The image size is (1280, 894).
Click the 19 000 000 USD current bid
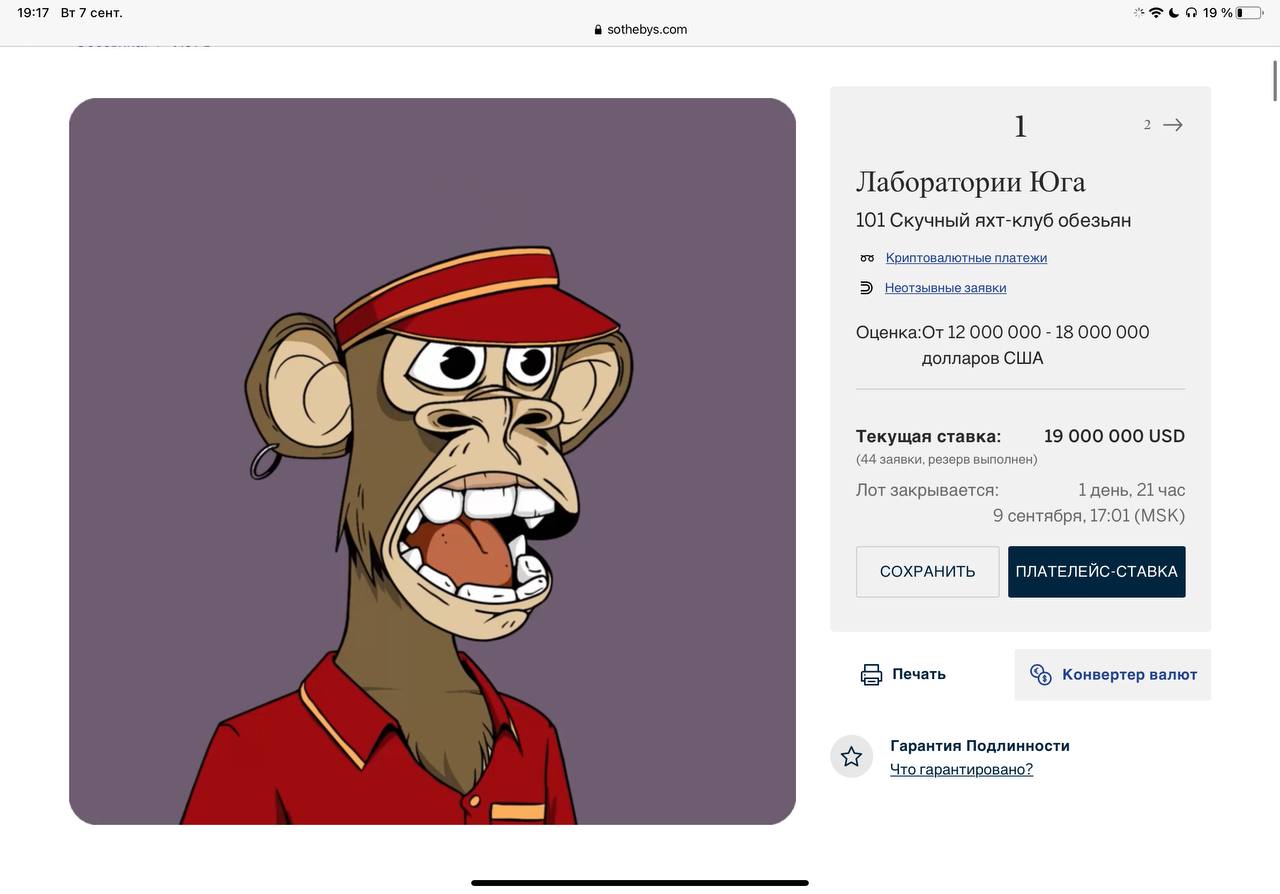1114,436
